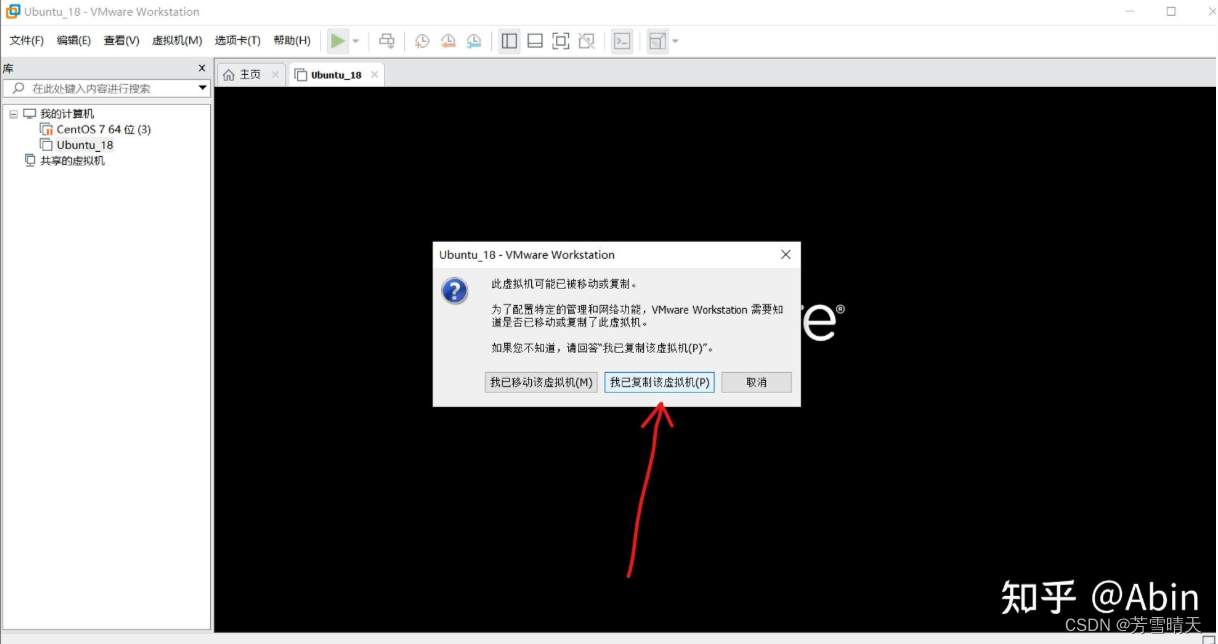The image size is (1218, 644).
Task: Take a snapshot using the clock icon
Action: tap(422, 41)
